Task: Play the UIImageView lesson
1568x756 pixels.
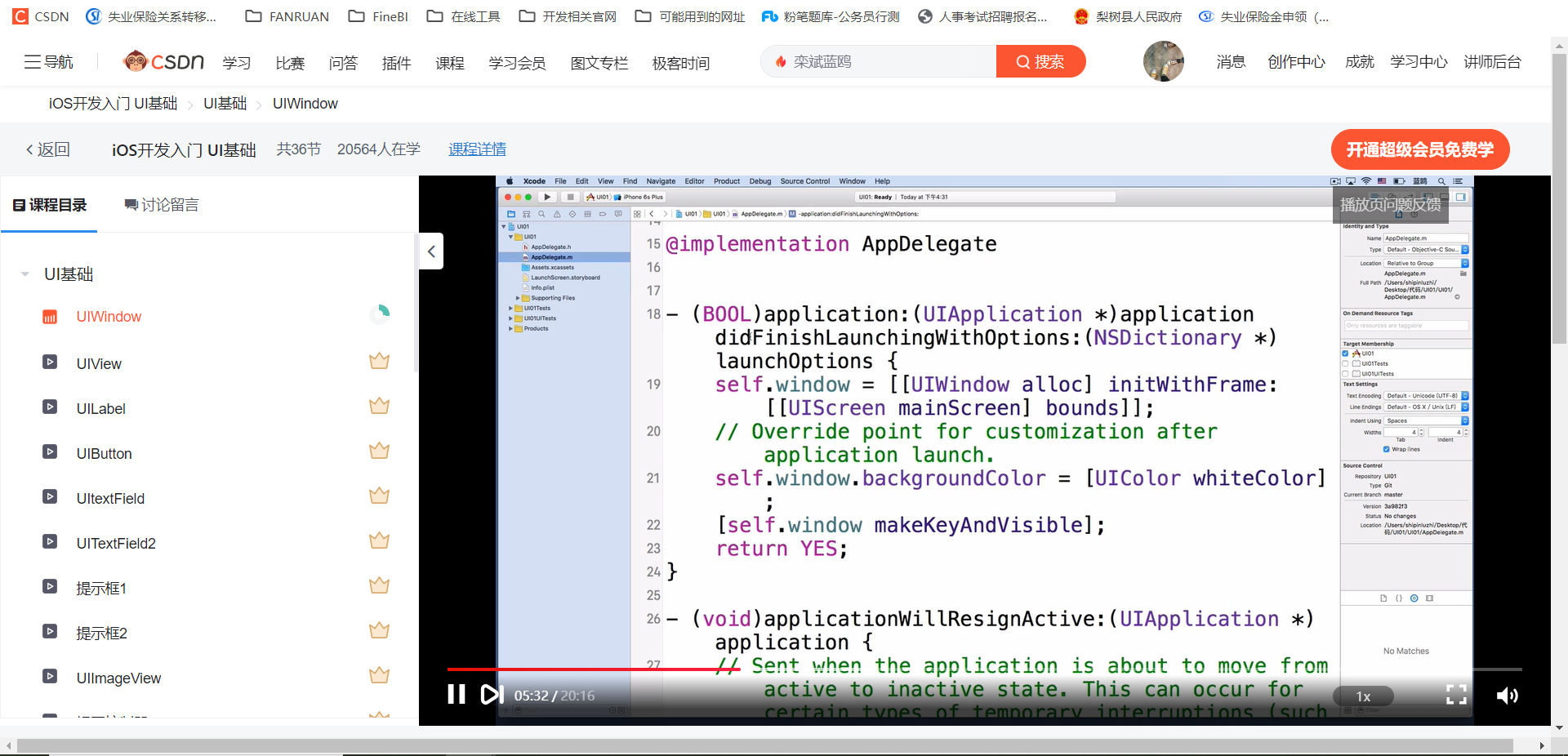Action: (118, 678)
